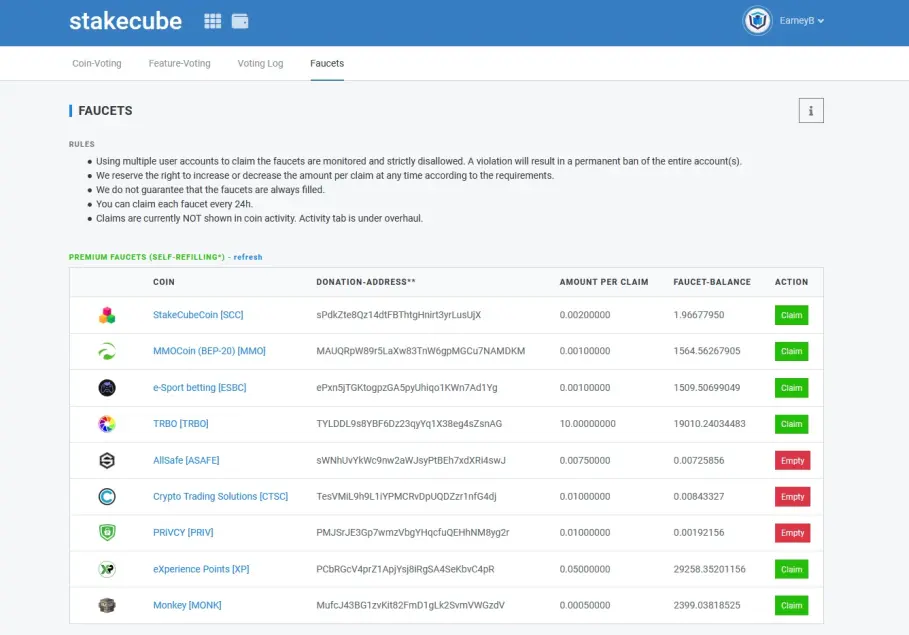
Task: Click the info button beside Faucets heading
Action: click(811, 111)
